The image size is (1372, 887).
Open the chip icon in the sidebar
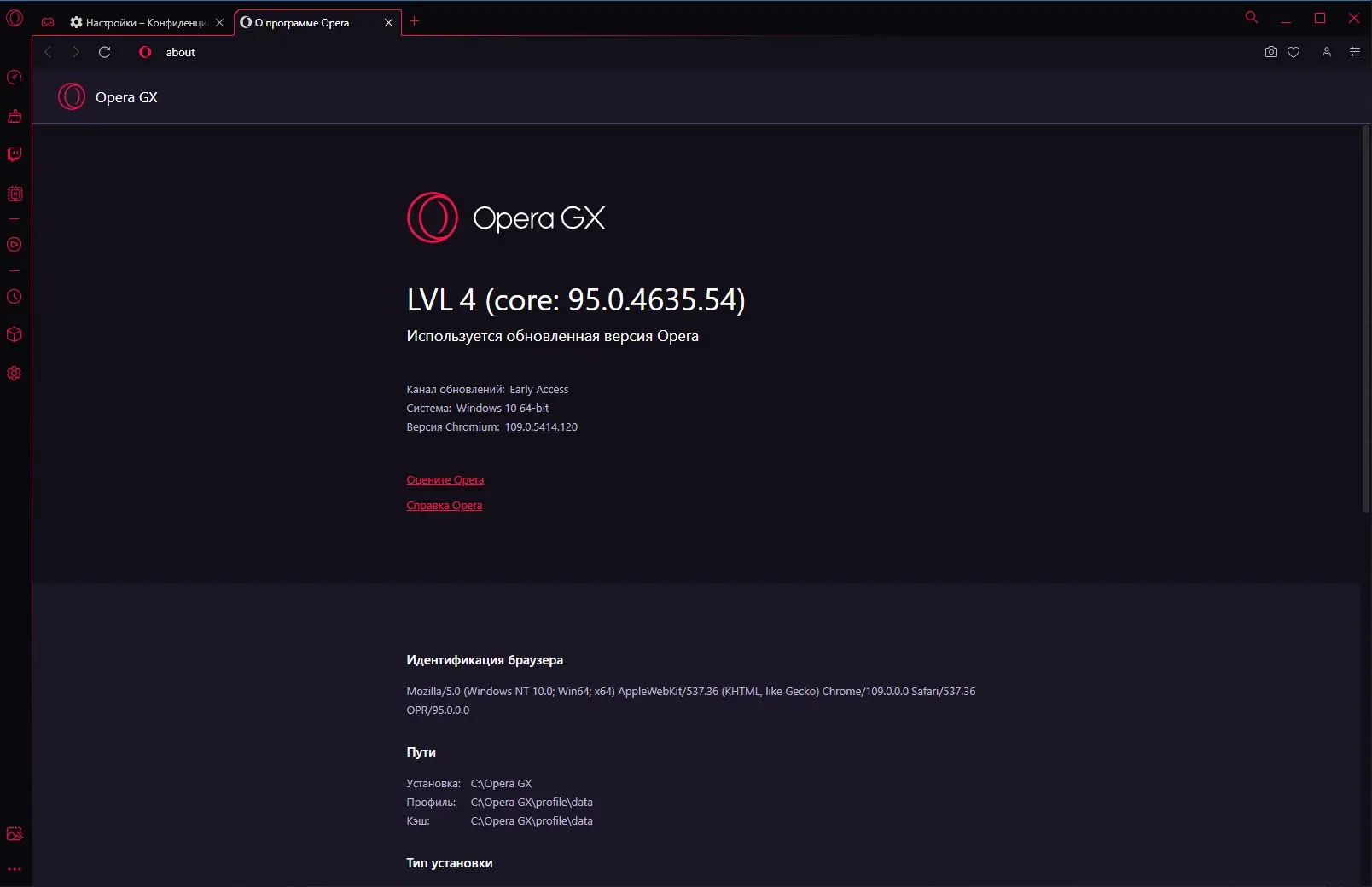click(x=15, y=194)
